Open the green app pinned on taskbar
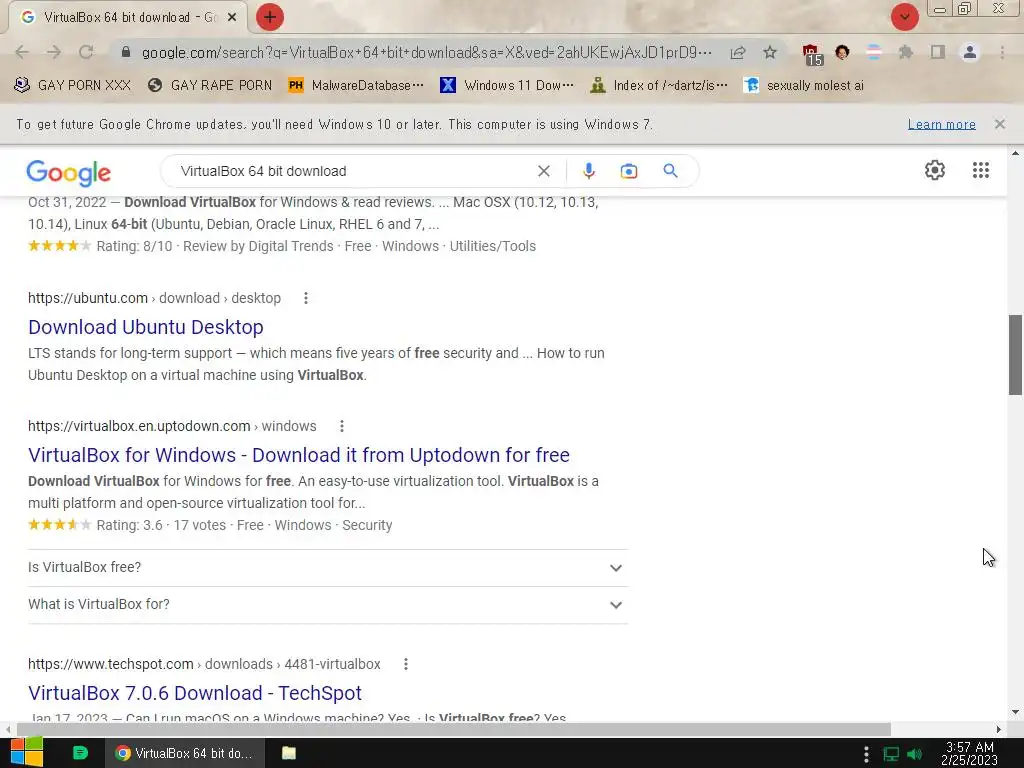 (80, 753)
